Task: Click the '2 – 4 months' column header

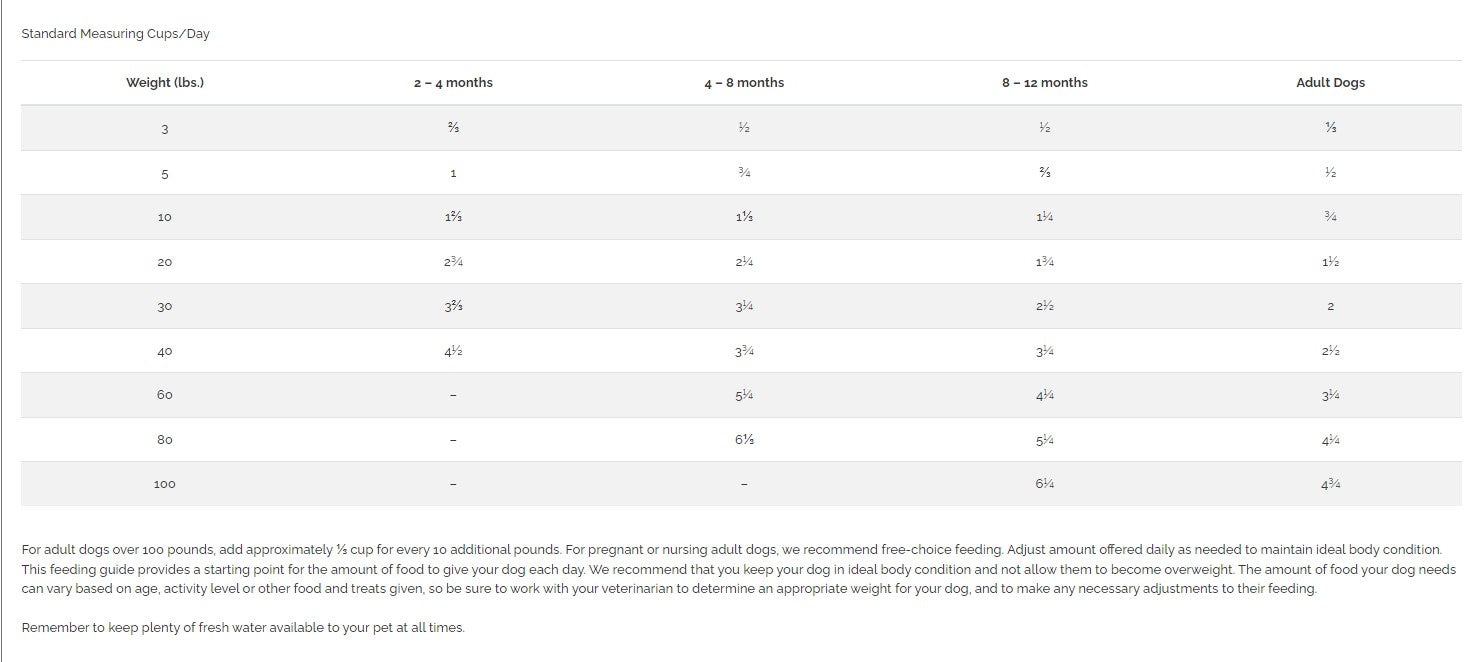Action: click(453, 83)
